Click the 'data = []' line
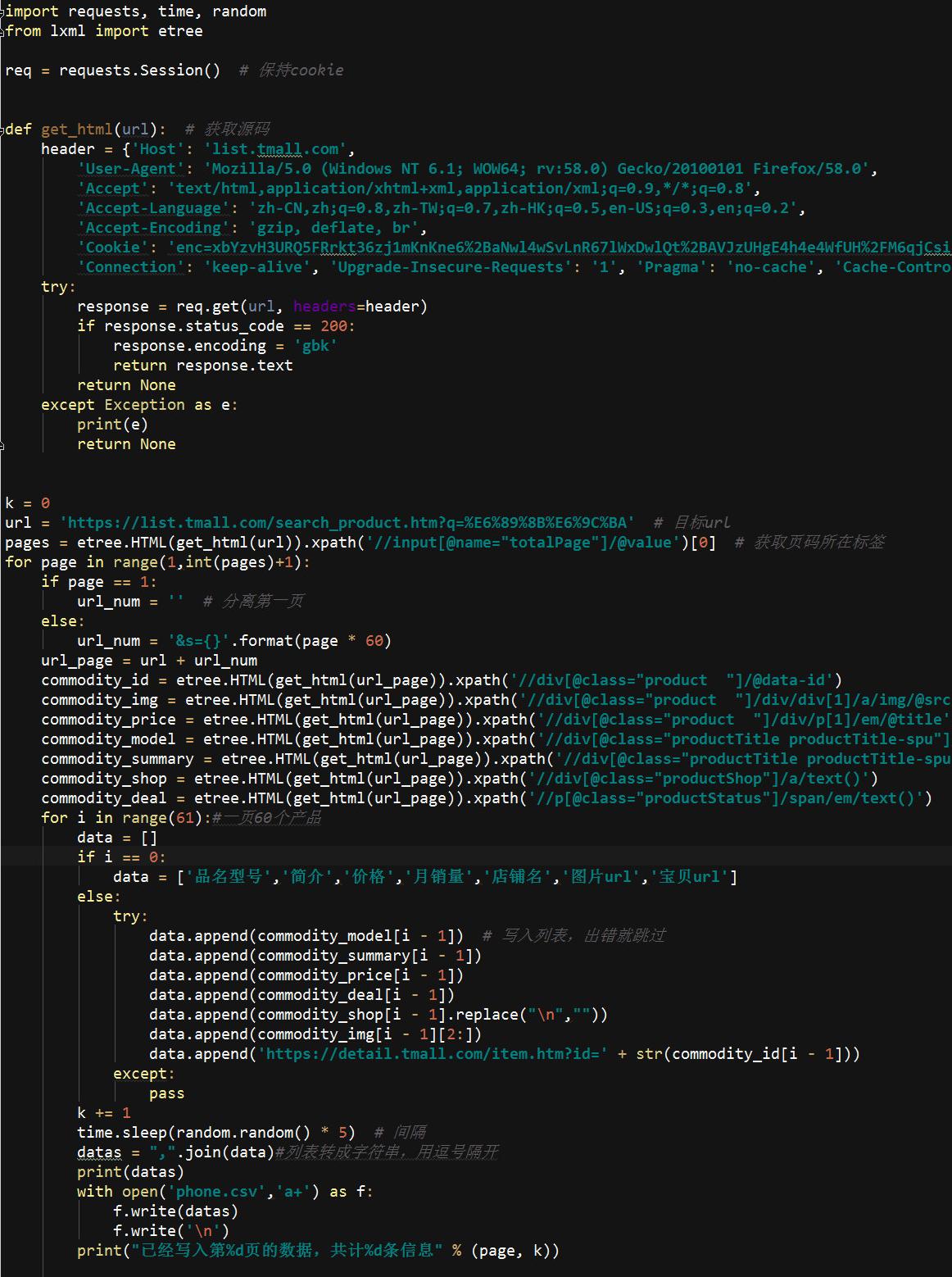Screen dimensions: 952x1277 [x=117, y=838]
